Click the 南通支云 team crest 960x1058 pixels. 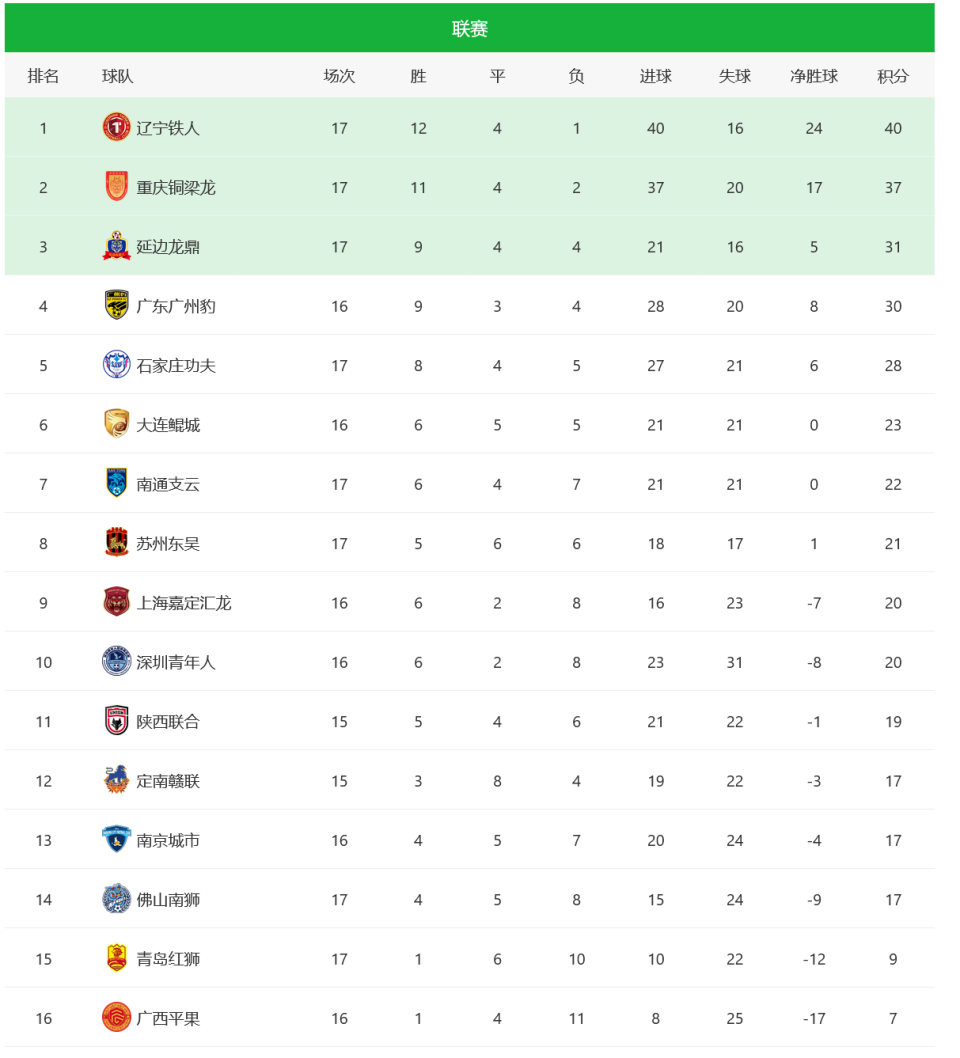pos(116,484)
